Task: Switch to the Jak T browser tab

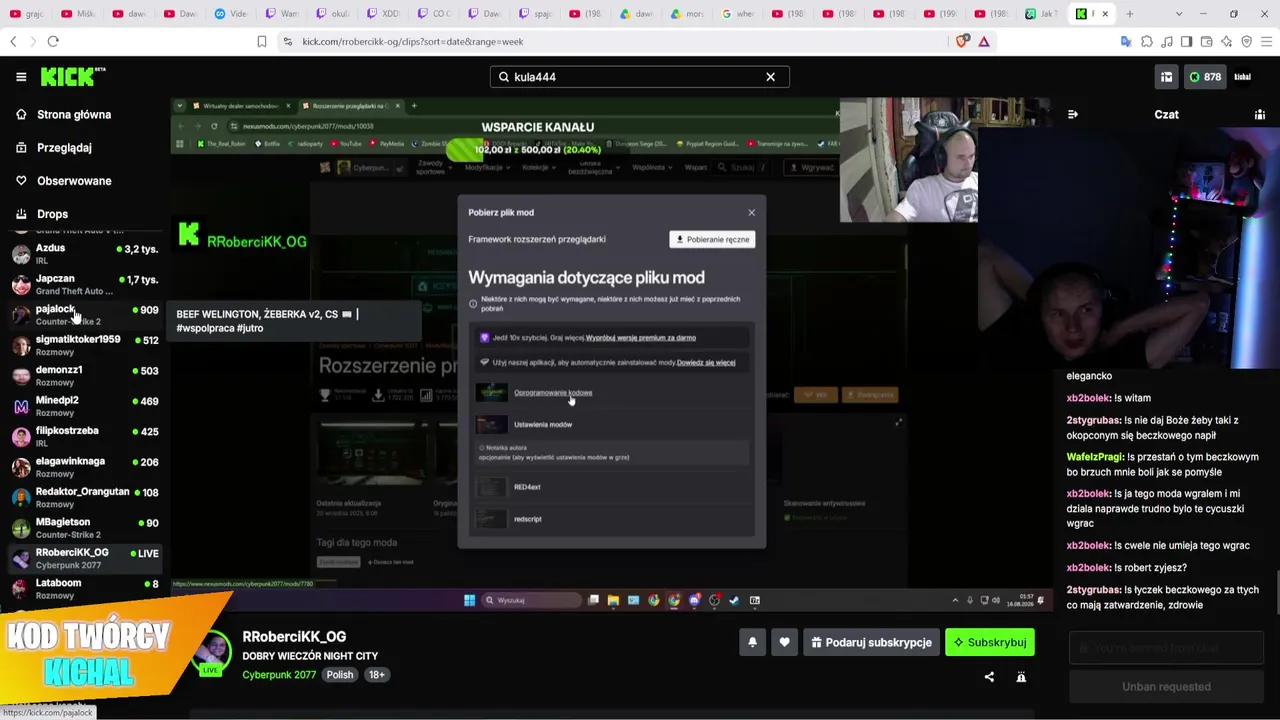Action: point(1042,14)
